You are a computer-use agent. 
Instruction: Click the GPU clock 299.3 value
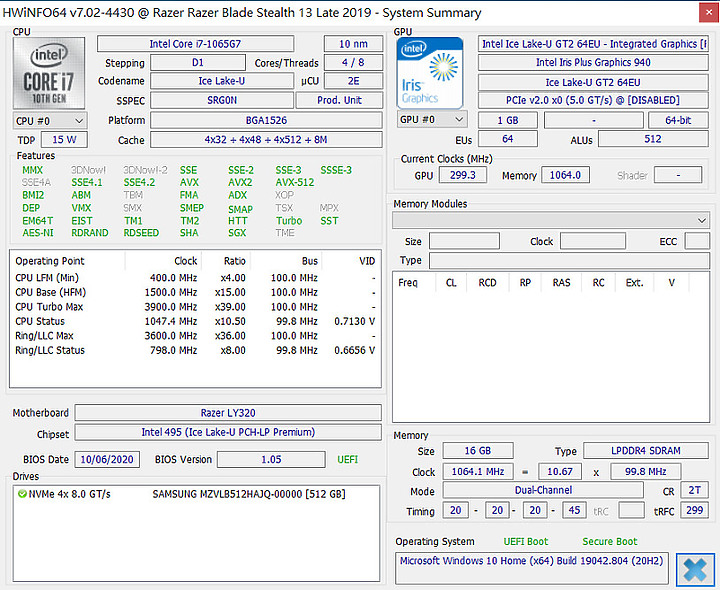pos(462,175)
